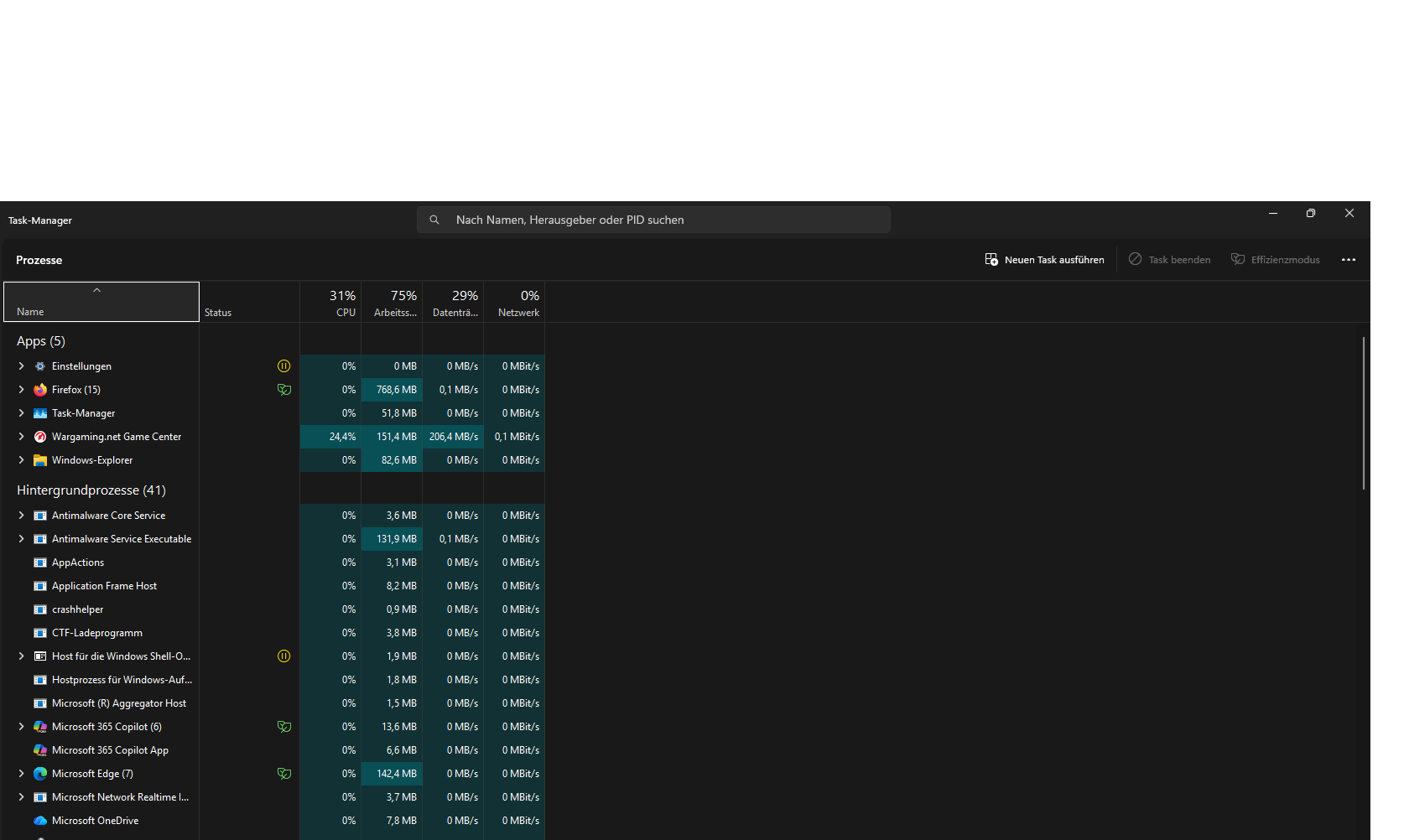Click the paused status icon for Einstellungen

(x=284, y=366)
